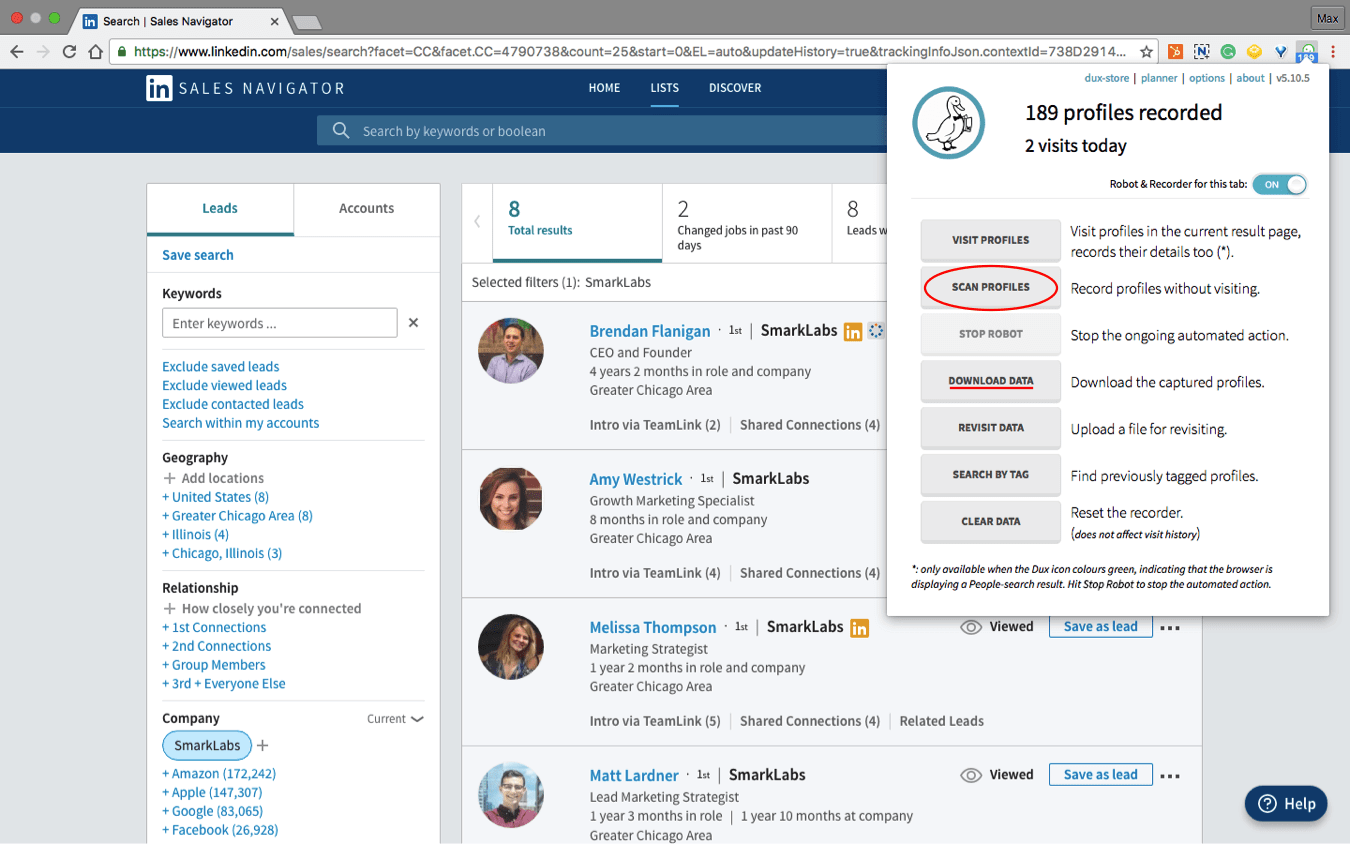
Task: Click the HubSpot extension icon
Action: (1176, 51)
